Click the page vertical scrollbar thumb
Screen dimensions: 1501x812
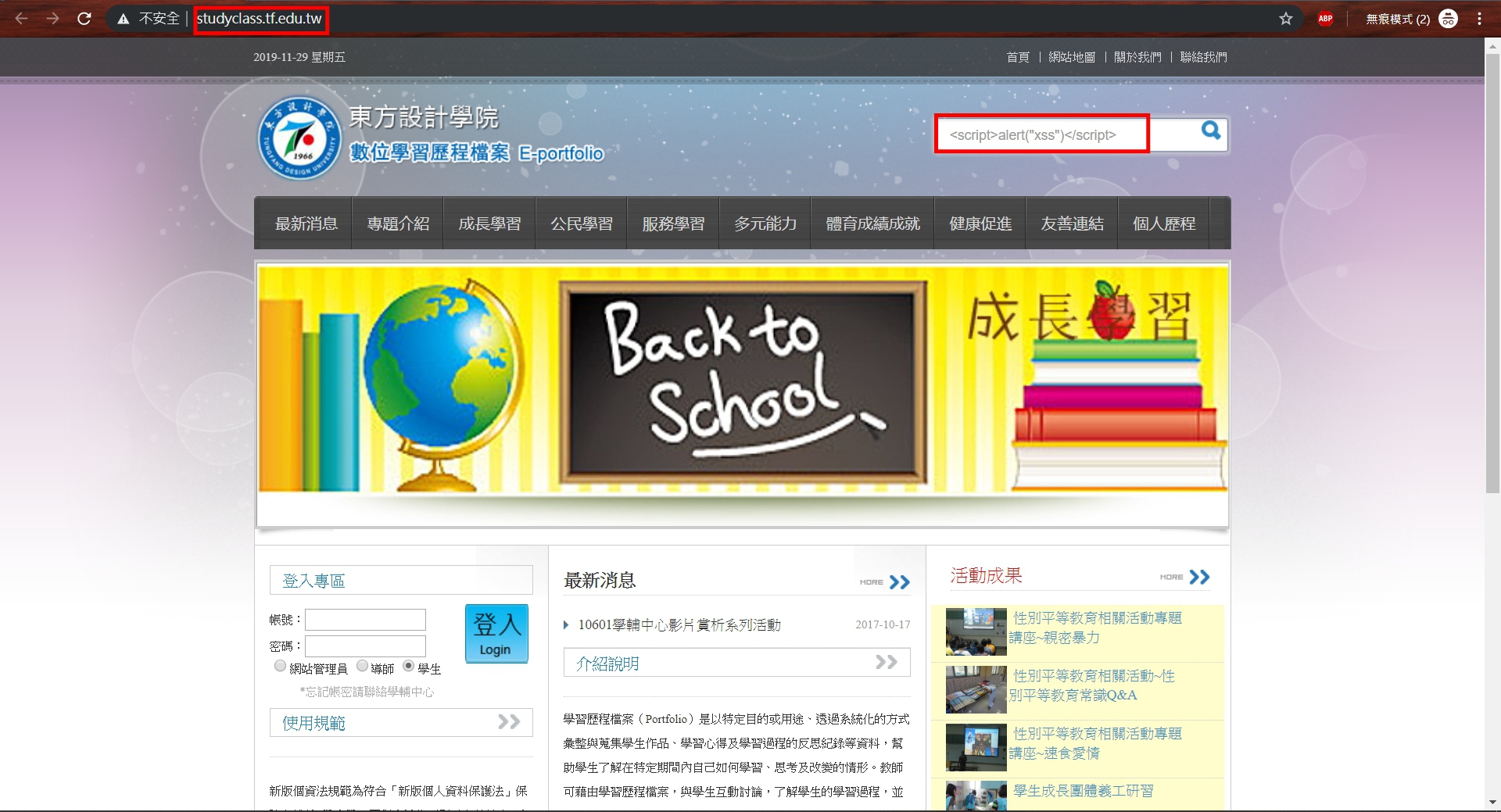(1492, 273)
